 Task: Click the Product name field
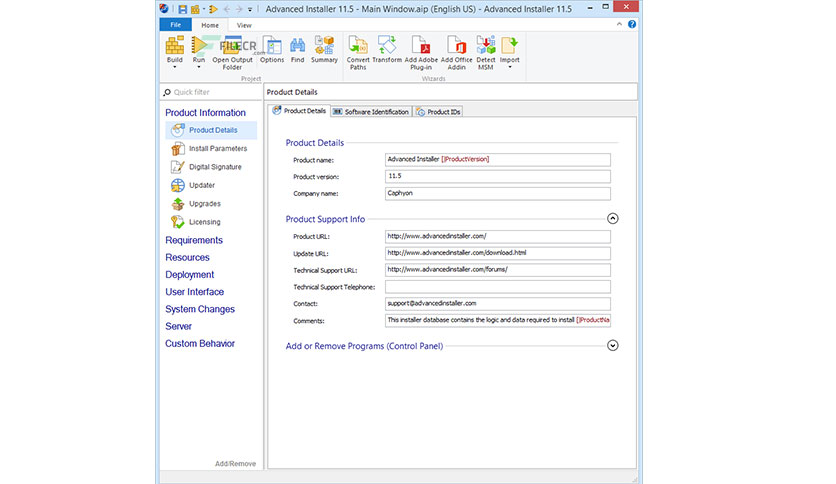click(497, 159)
